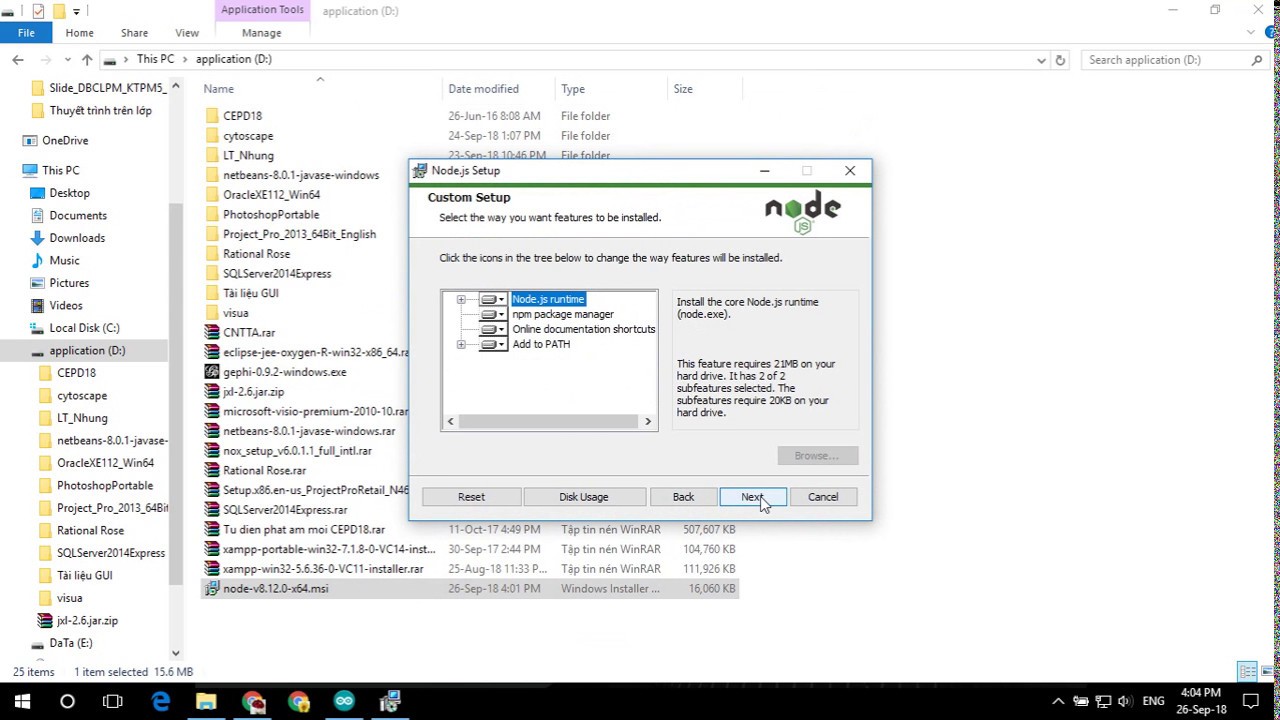Screen dimensions: 1280x720
Task: Go back in File Explorer navigation
Action: point(18,60)
